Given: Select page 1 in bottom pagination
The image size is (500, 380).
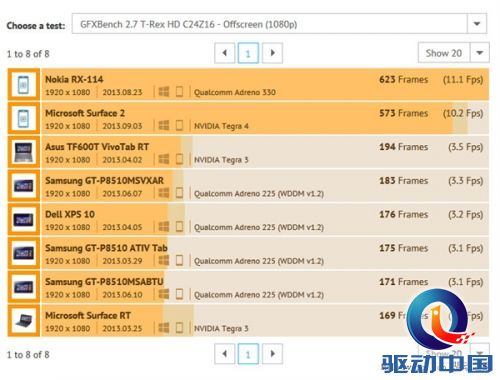Looking at the screenshot, I should click(x=248, y=354).
